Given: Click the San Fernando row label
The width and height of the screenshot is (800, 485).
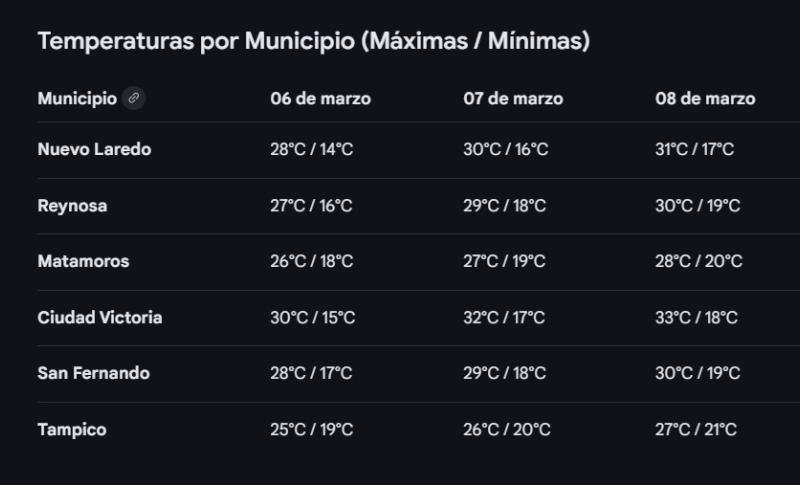Looking at the screenshot, I should pos(93,374).
